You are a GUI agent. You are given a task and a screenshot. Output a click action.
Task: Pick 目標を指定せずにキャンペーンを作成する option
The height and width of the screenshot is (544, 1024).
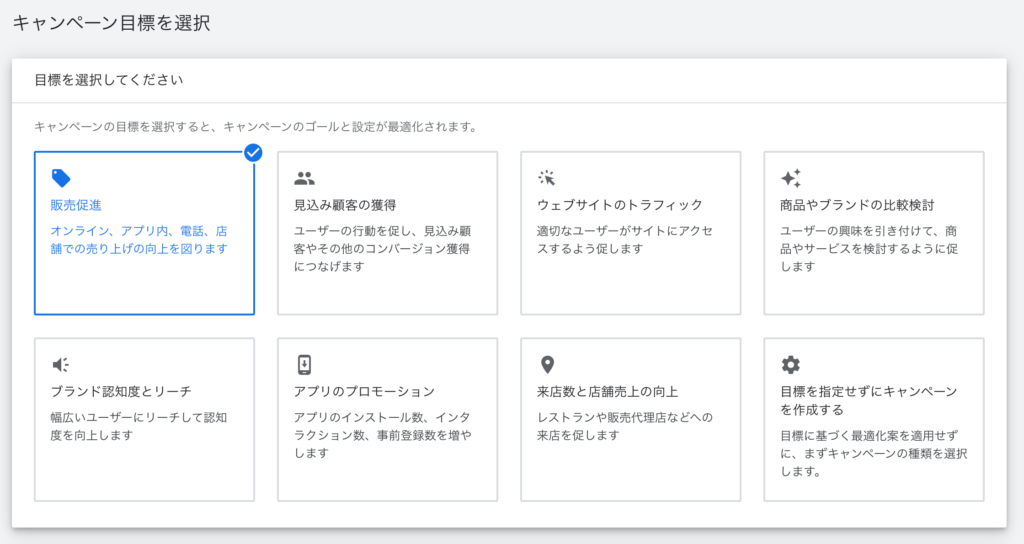869,400
